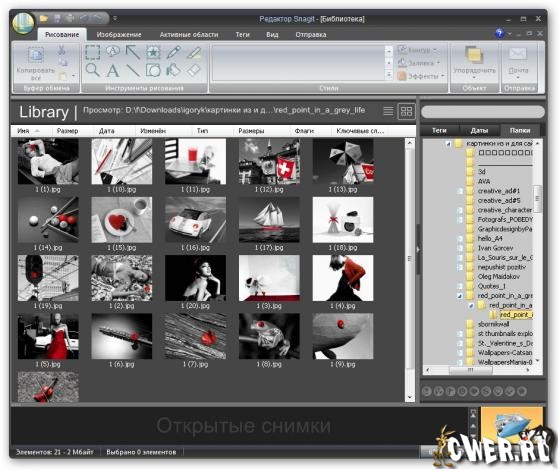Click the Копировать все button
560x471 pixels.
[36, 64]
